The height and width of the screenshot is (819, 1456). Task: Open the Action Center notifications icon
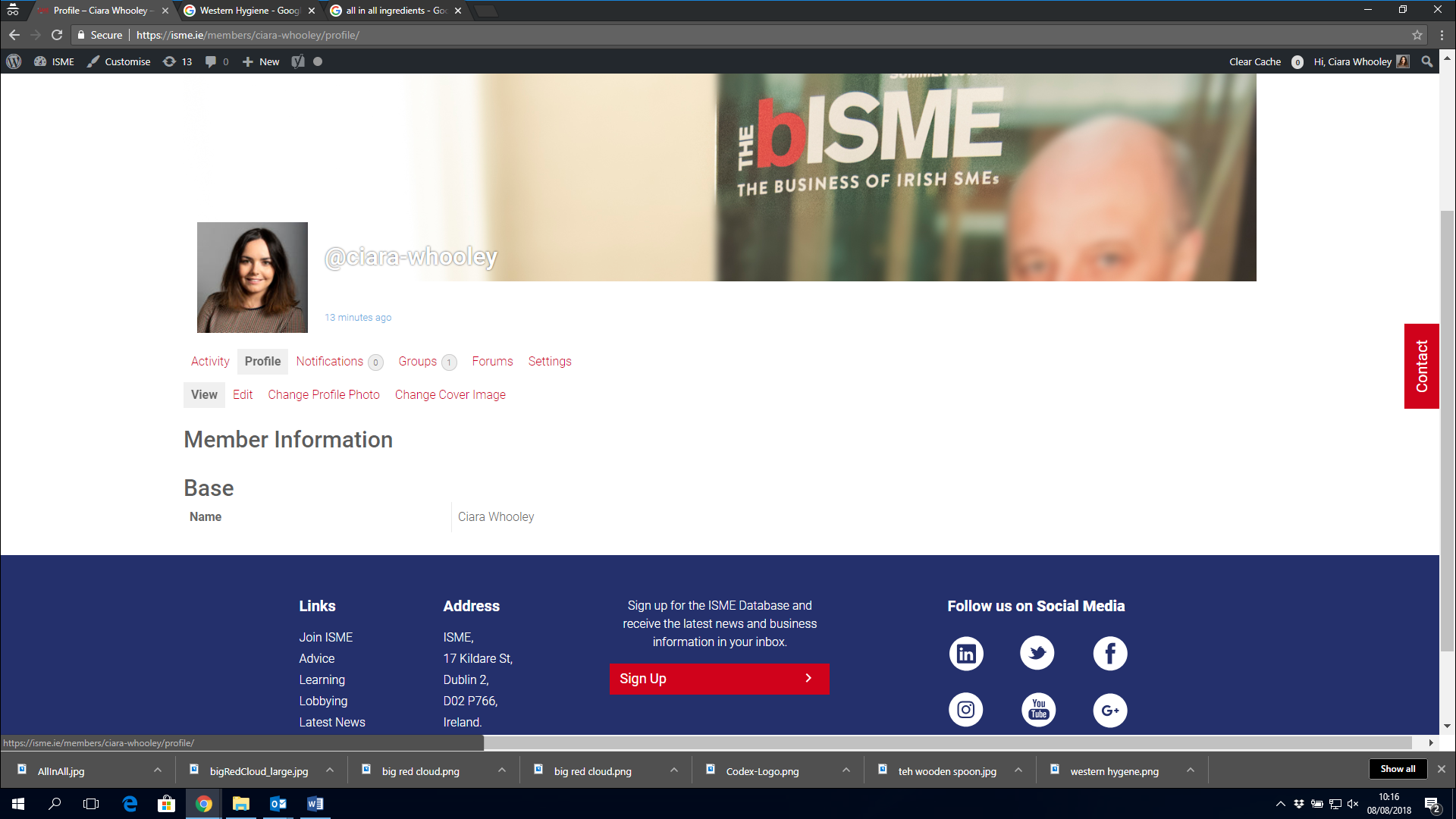point(1432,804)
